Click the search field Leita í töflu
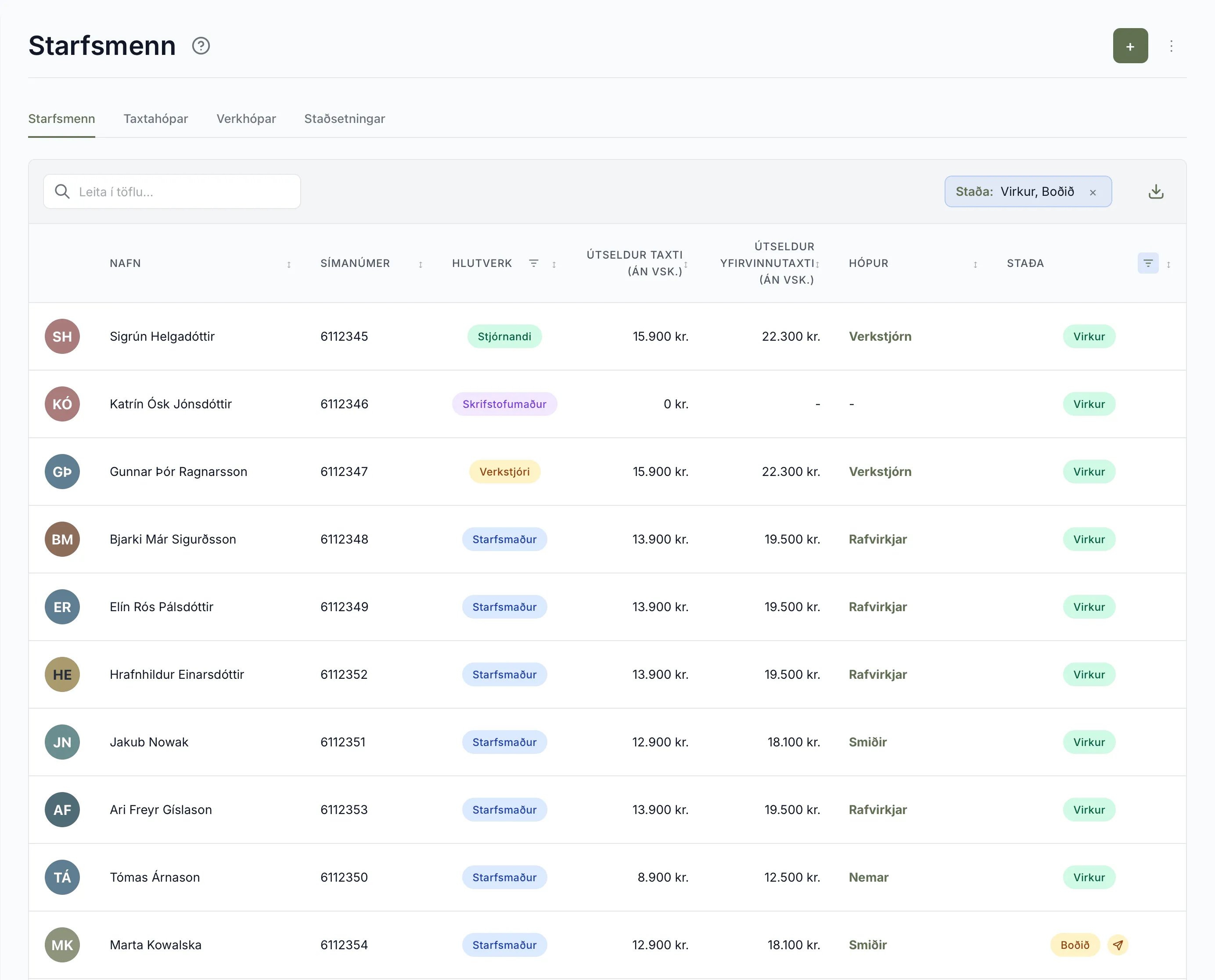The image size is (1215, 980). [x=172, y=192]
